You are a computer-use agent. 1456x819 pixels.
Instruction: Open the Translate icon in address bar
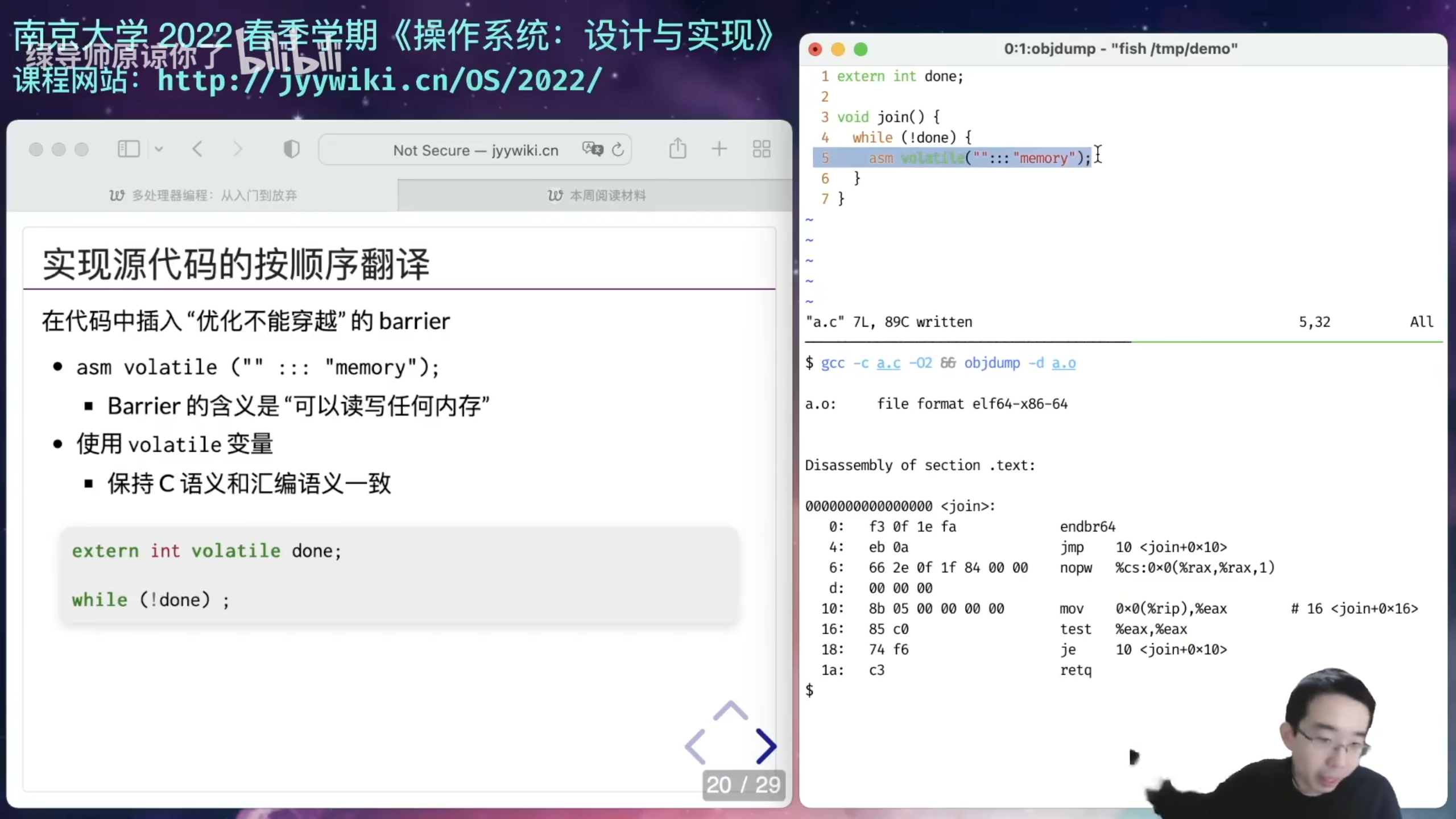coord(591,149)
